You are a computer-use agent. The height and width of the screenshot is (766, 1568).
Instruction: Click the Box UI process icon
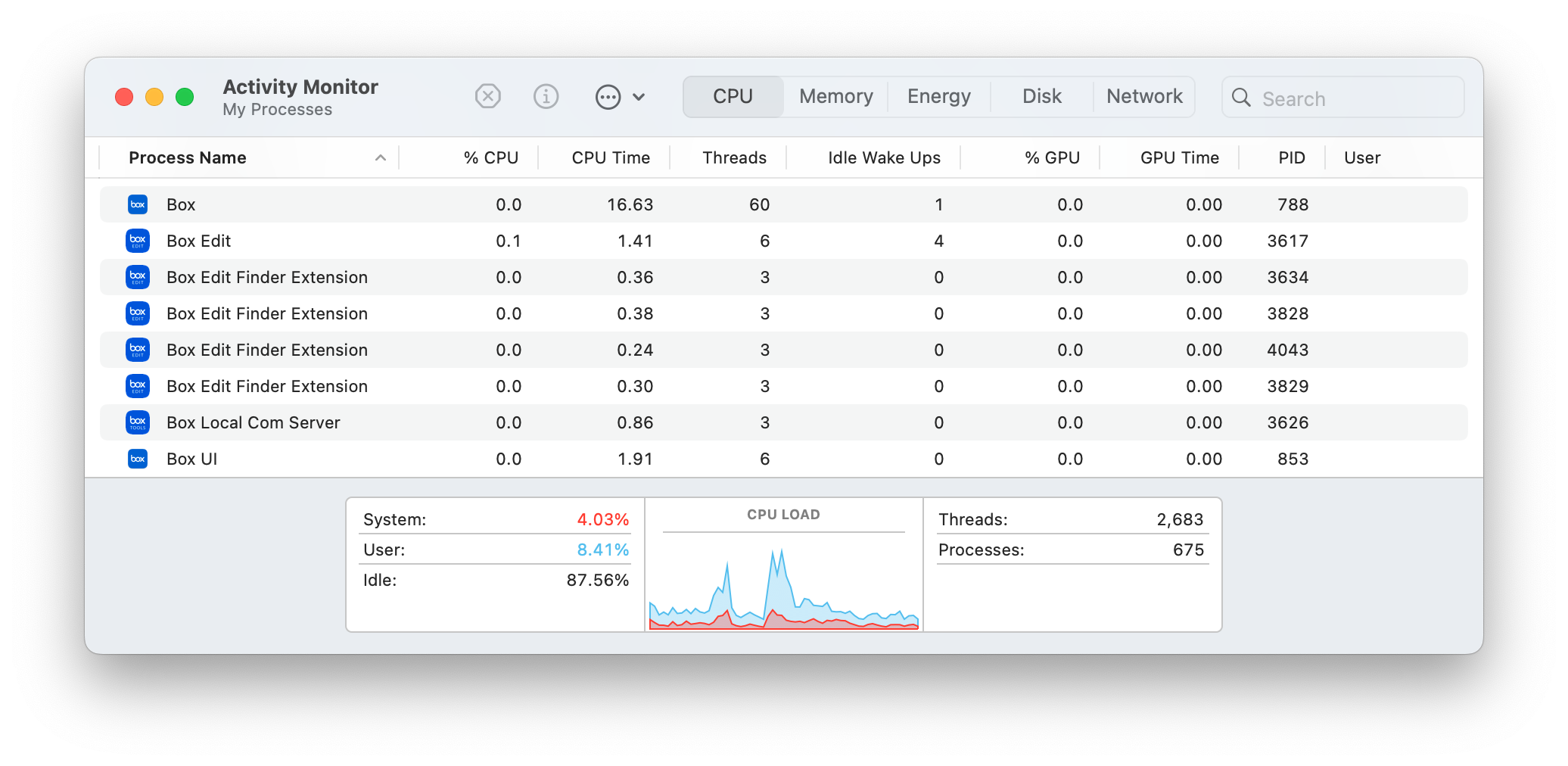point(138,459)
